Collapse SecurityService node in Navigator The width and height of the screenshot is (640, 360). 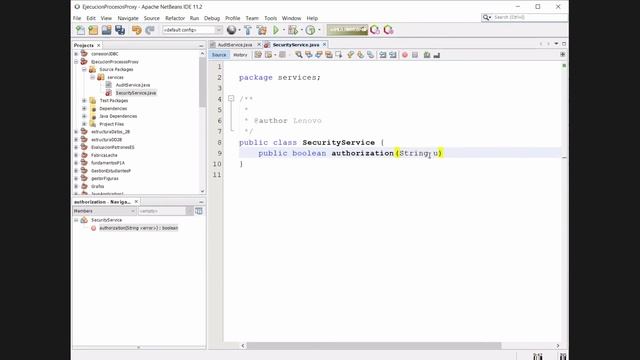point(76,220)
